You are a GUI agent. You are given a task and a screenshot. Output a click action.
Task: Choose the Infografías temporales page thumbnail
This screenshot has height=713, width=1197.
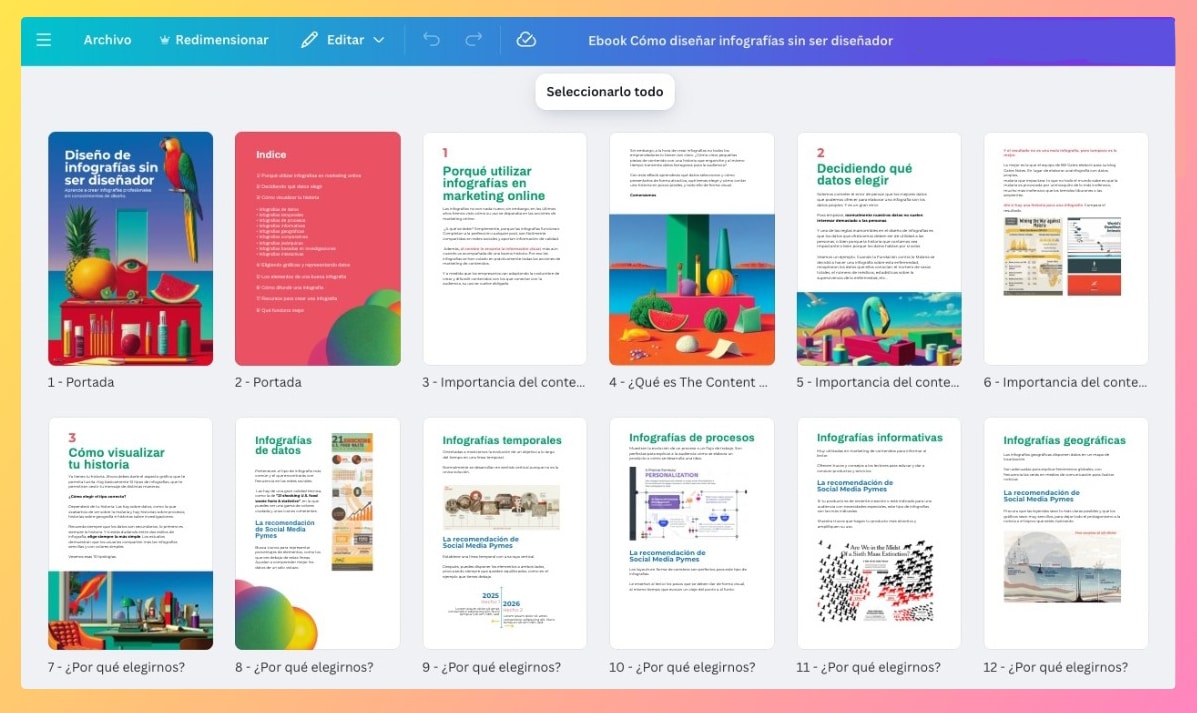504,533
